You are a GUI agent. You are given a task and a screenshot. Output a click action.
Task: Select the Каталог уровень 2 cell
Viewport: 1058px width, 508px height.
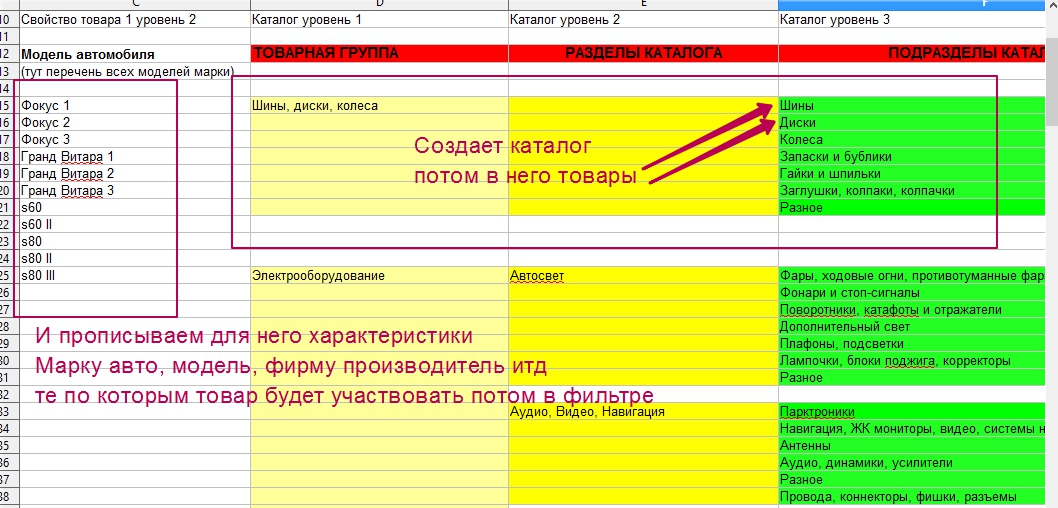pos(643,19)
